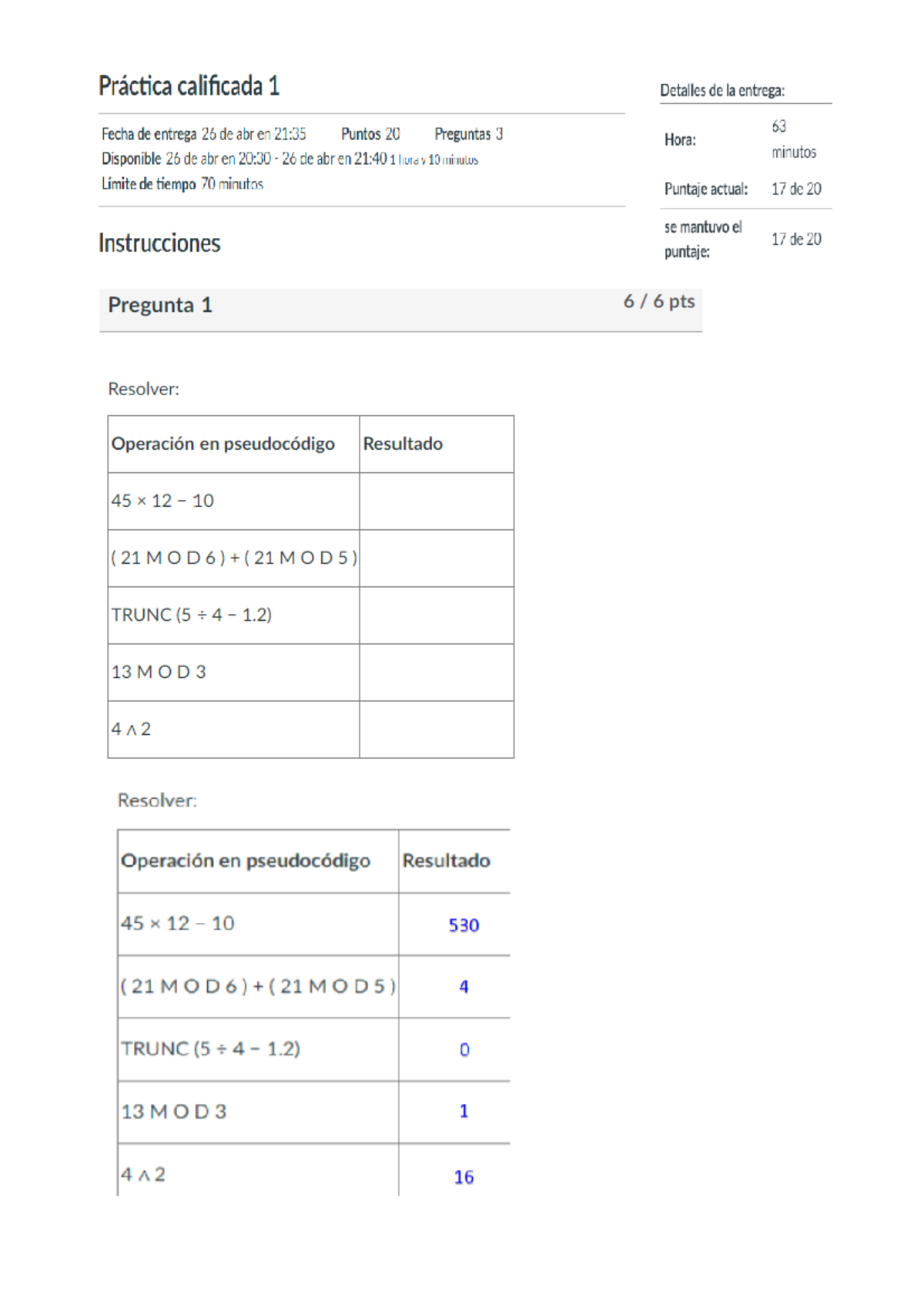Click the "se mantuvo el puntaje:" label

(x=703, y=239)
